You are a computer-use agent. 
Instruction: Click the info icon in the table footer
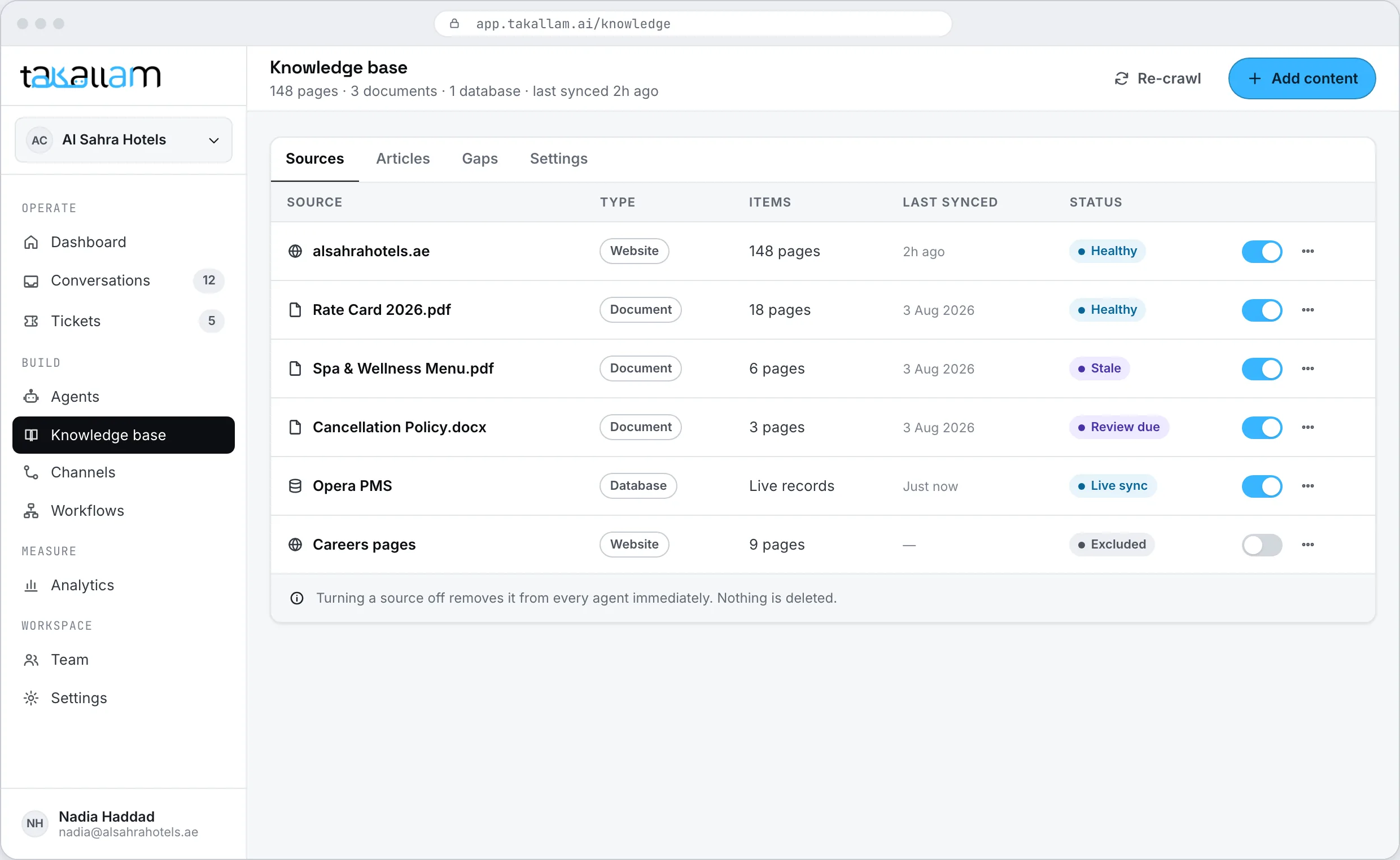coord(296,598)
